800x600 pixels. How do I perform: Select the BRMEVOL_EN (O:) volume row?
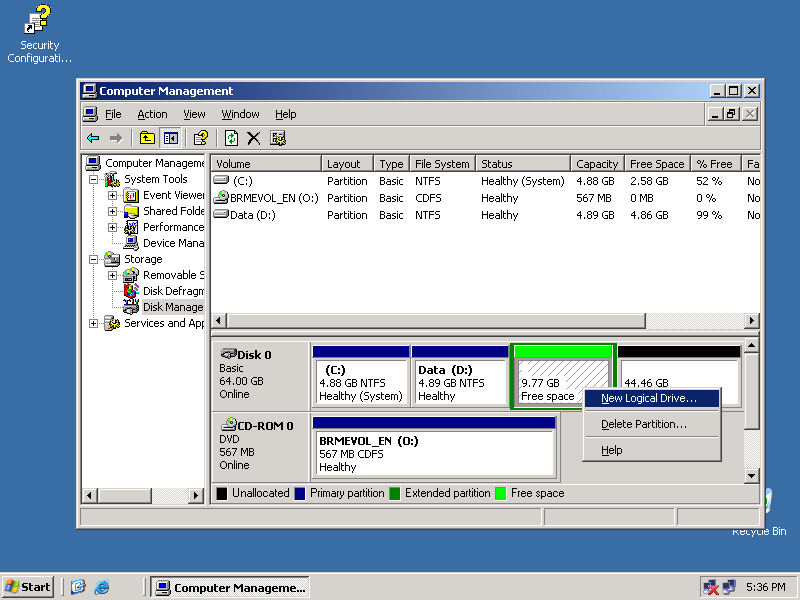pos(486,198)
